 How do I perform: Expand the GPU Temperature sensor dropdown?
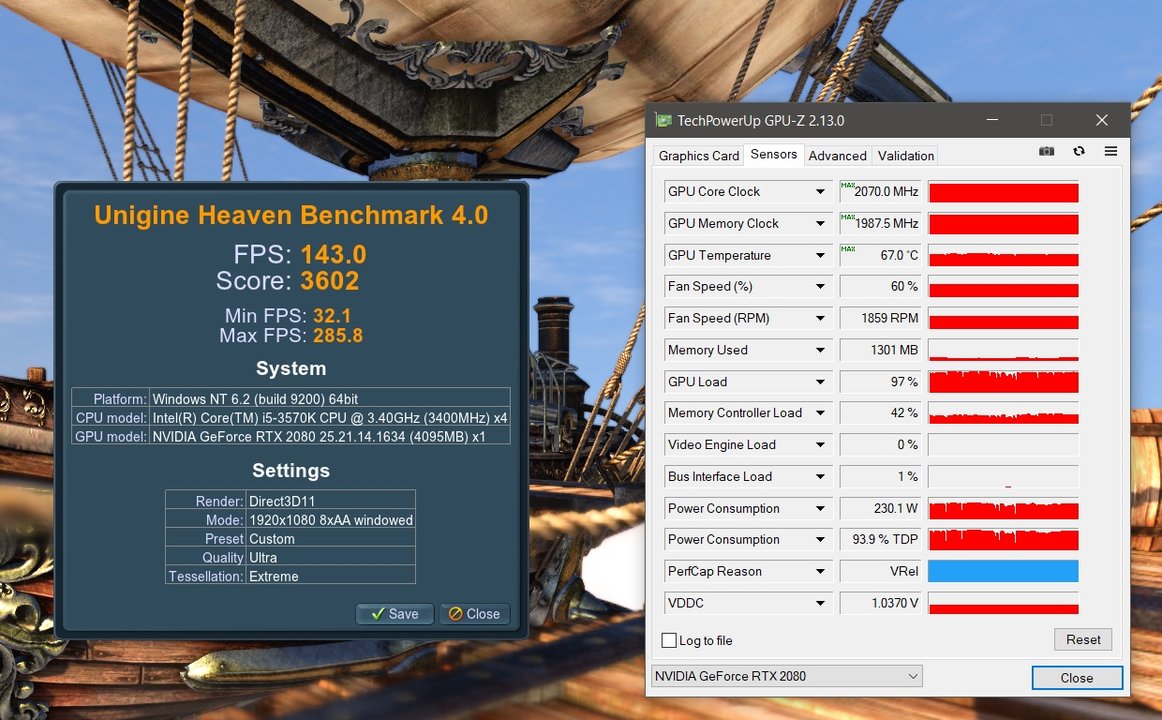click(x=820, y=256)
